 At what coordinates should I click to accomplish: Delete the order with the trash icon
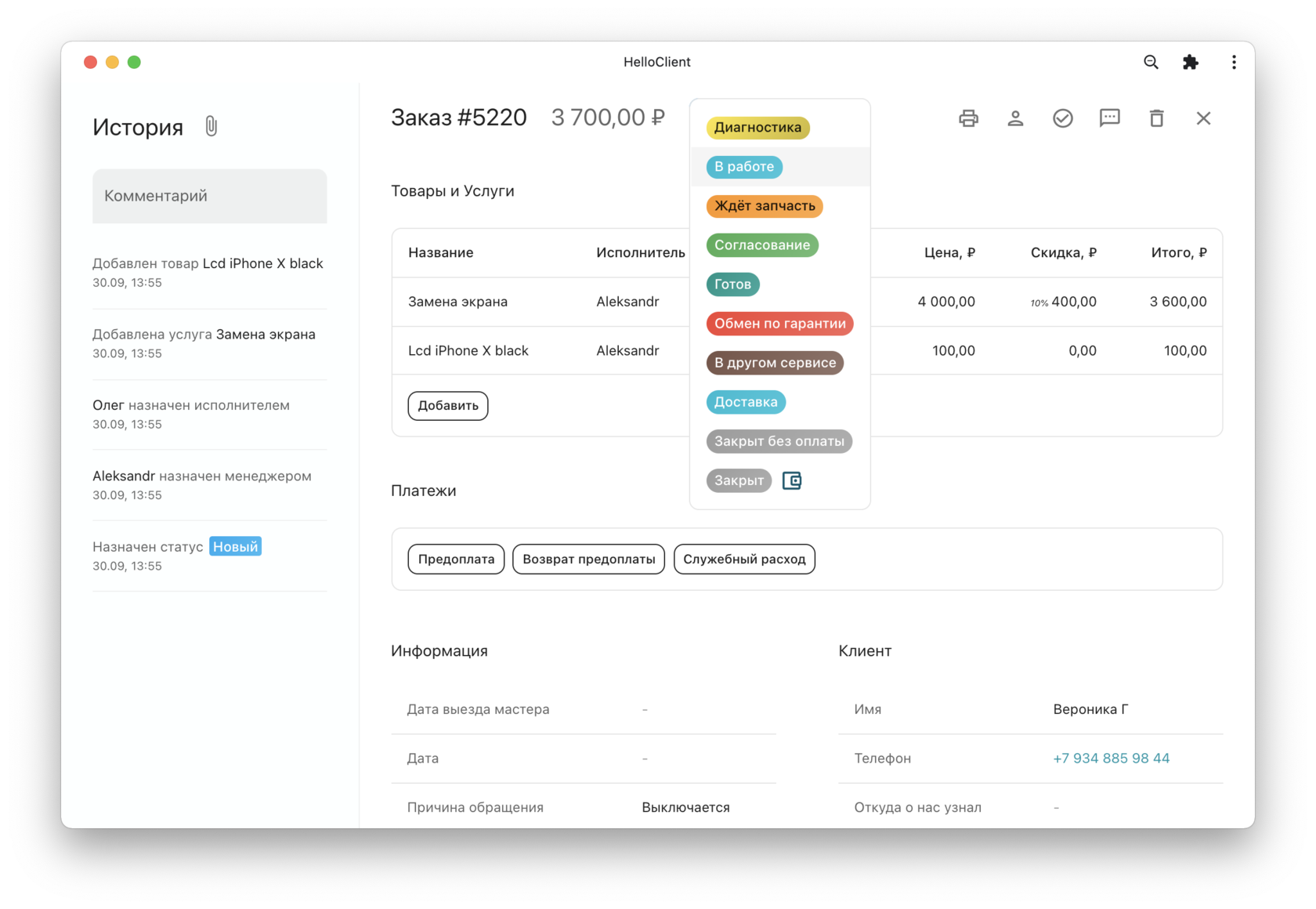[x=1156, y=118]
